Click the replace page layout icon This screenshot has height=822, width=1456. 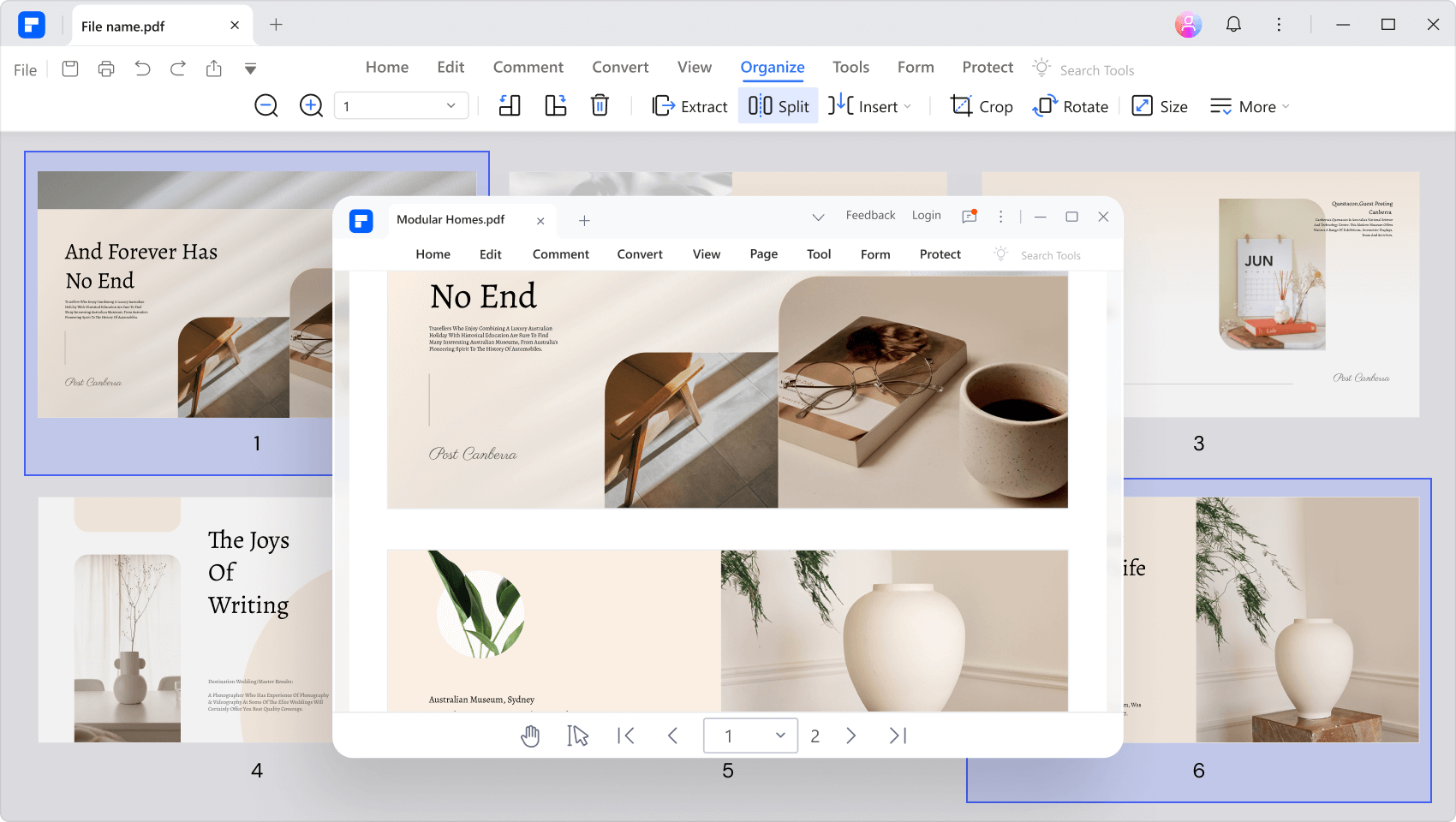pos(556,106)
